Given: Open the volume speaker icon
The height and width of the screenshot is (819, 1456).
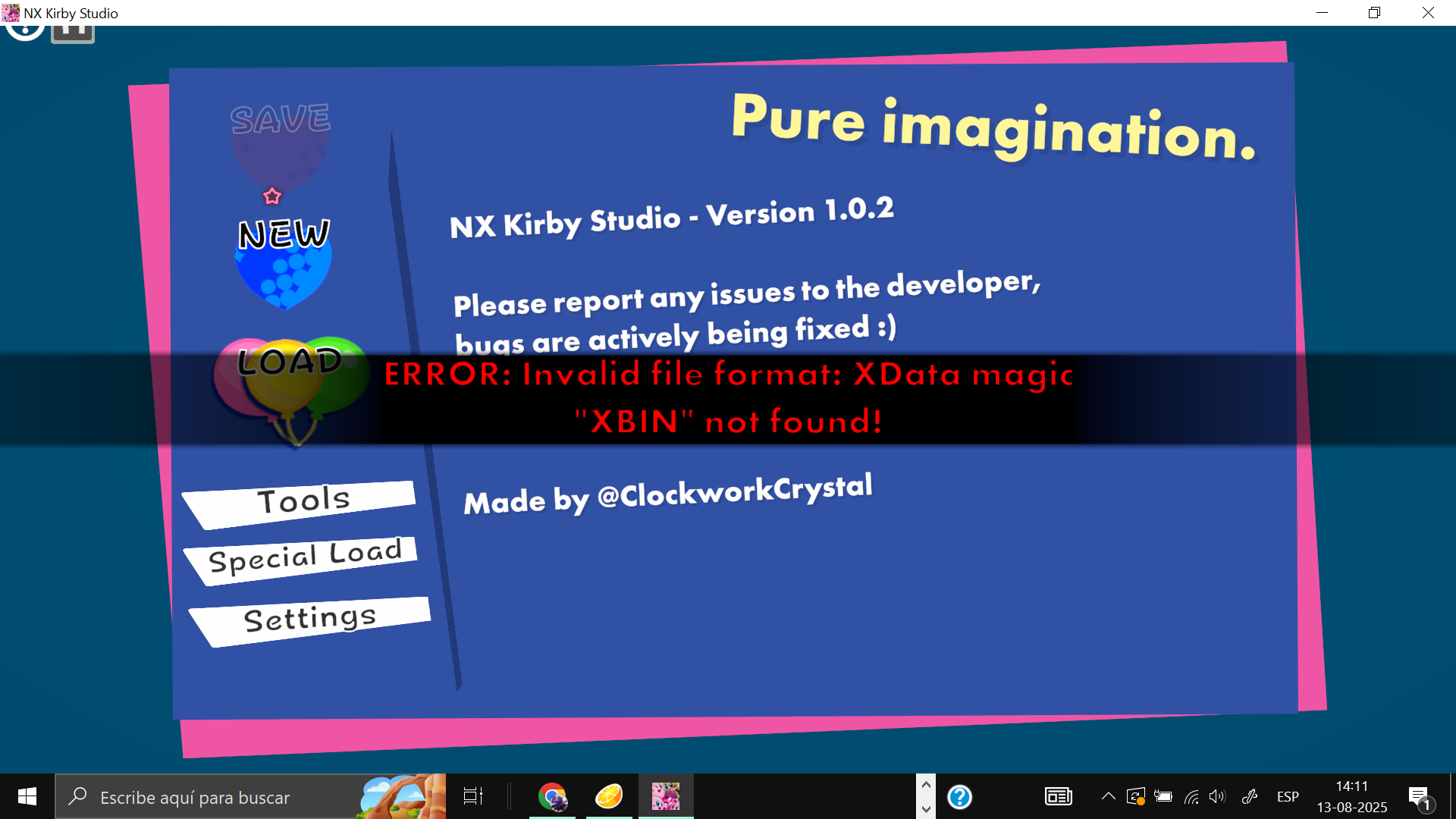Looking at the screenshot, I should click(1217, 796).
